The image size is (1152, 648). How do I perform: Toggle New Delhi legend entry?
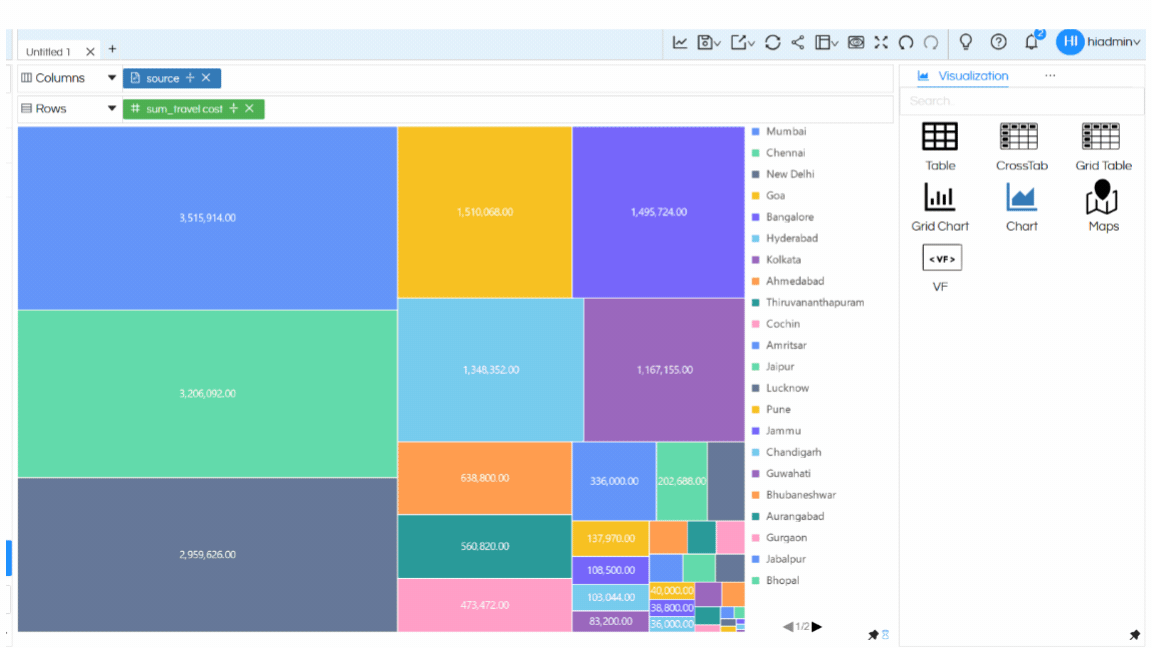coord(782,174)
